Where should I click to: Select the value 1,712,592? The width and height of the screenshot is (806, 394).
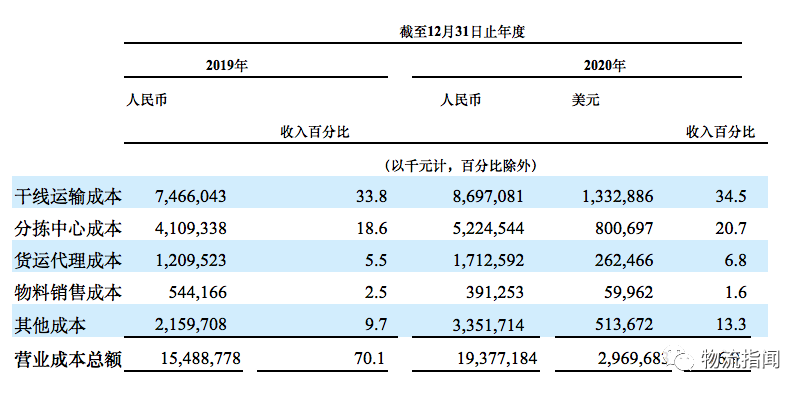[x=488, y=260]
